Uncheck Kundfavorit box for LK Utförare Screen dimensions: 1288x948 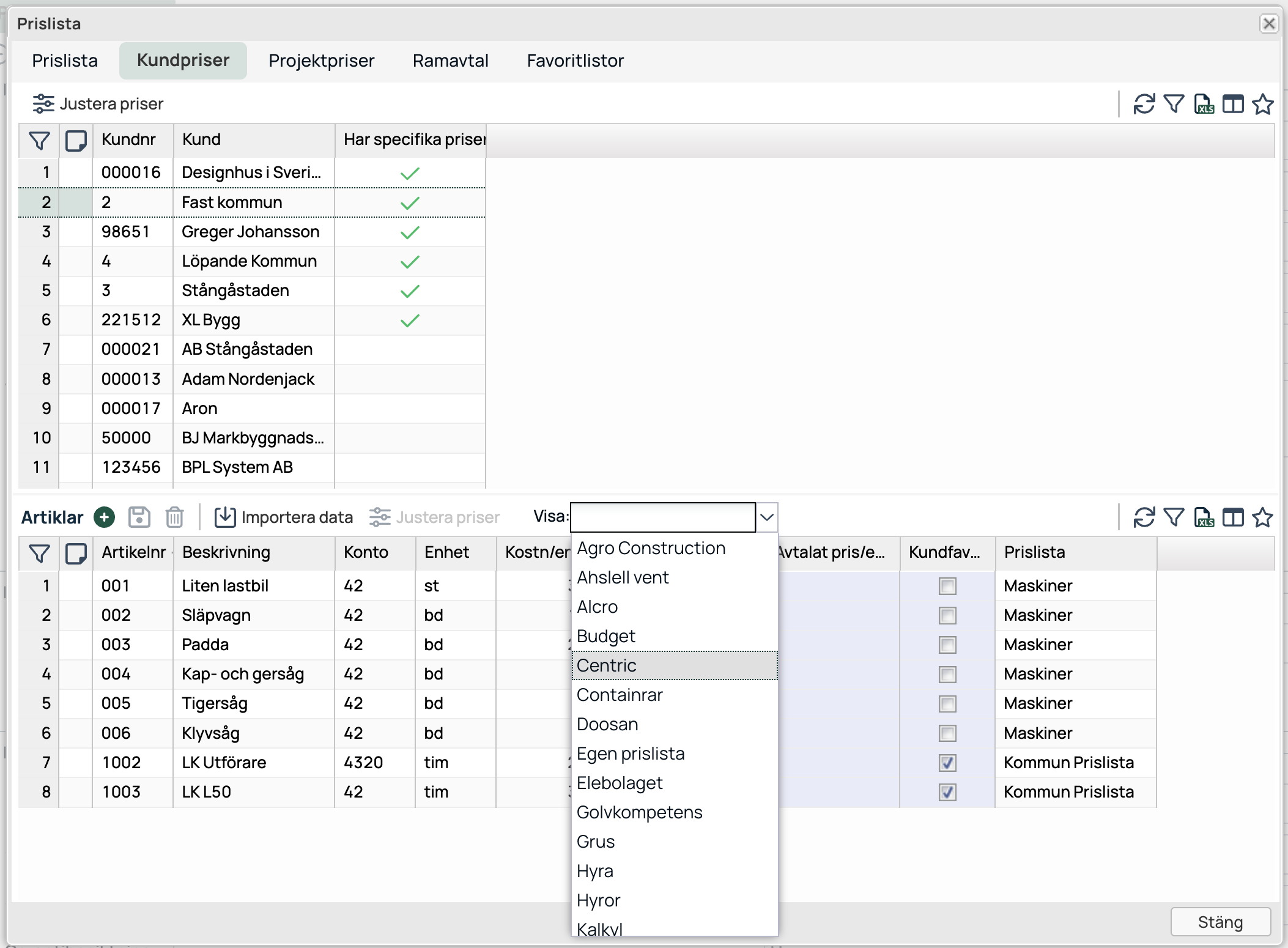(x=947, y=763)
